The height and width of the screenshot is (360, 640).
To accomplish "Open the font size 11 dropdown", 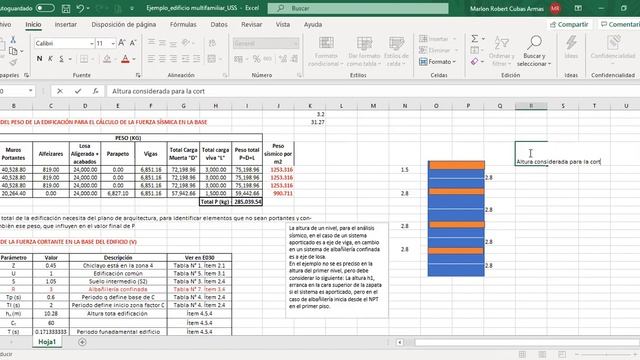I will click(x=113, y=43).
